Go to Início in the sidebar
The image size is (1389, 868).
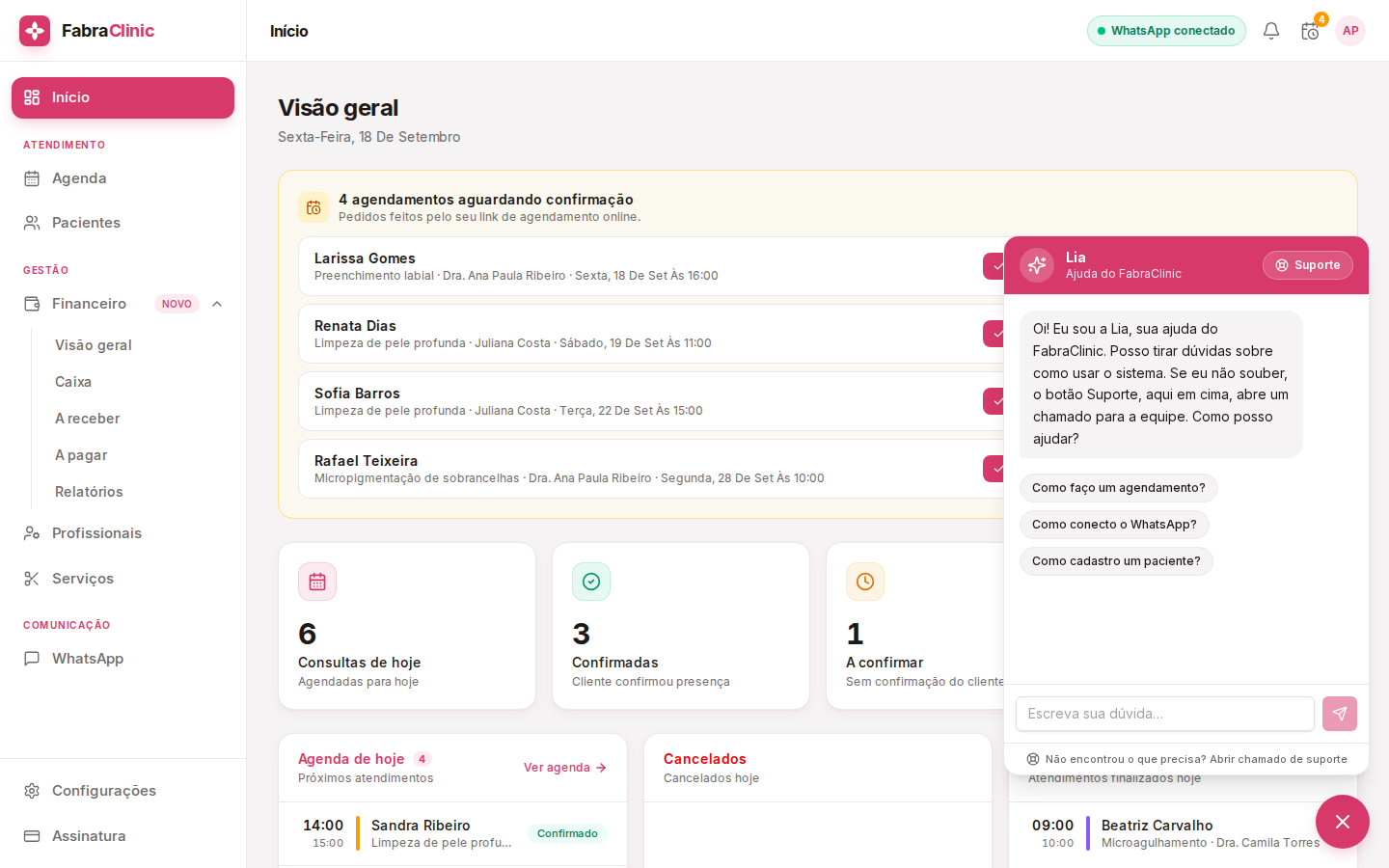123,97
